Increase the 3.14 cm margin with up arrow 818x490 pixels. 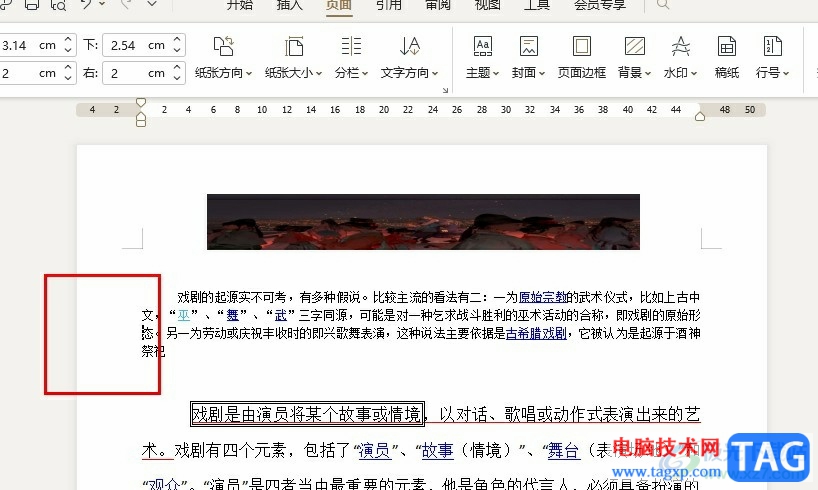[x=68, y=40]
